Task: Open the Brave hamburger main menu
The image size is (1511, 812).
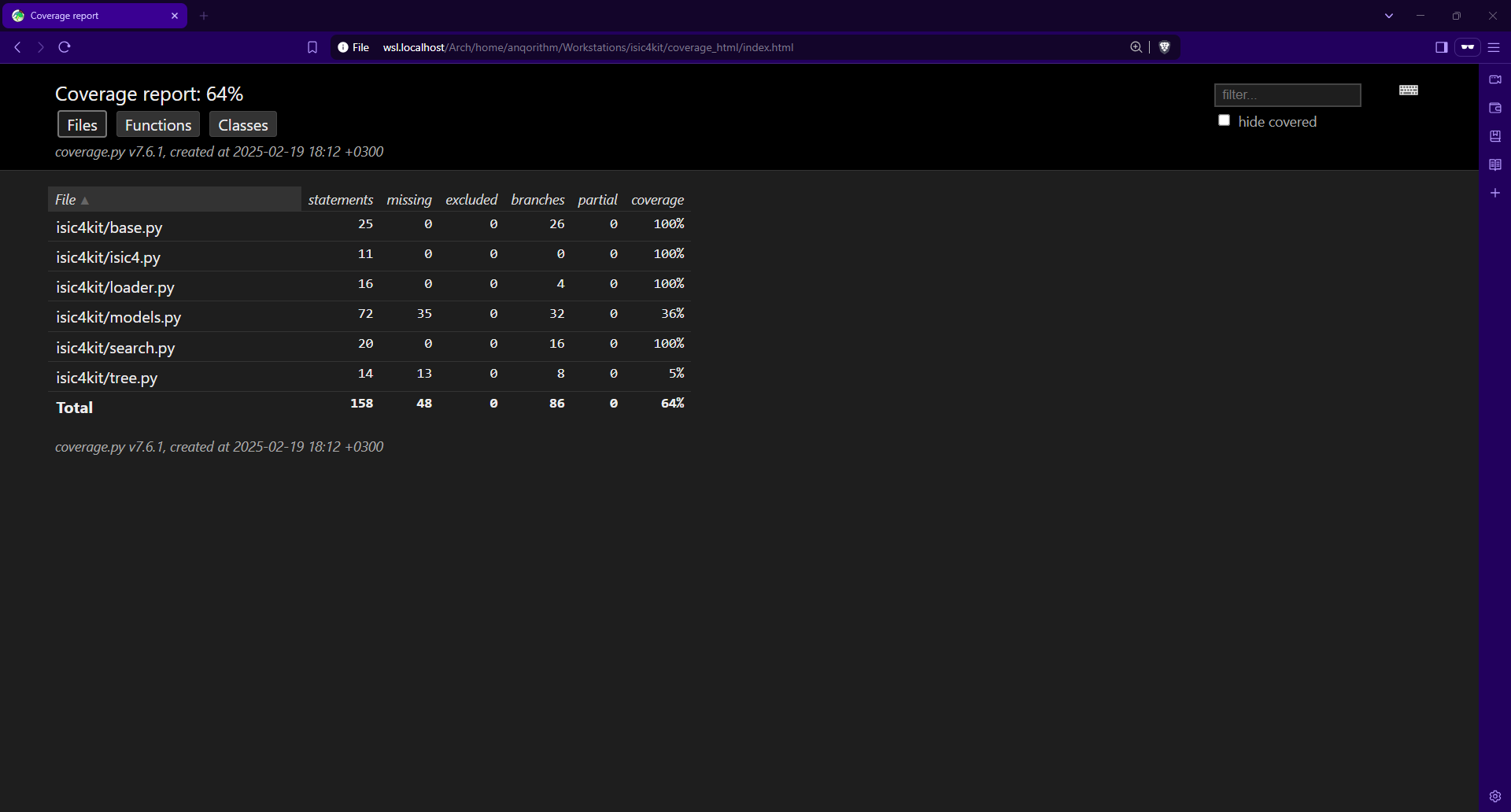Action: pos(1494,47)
